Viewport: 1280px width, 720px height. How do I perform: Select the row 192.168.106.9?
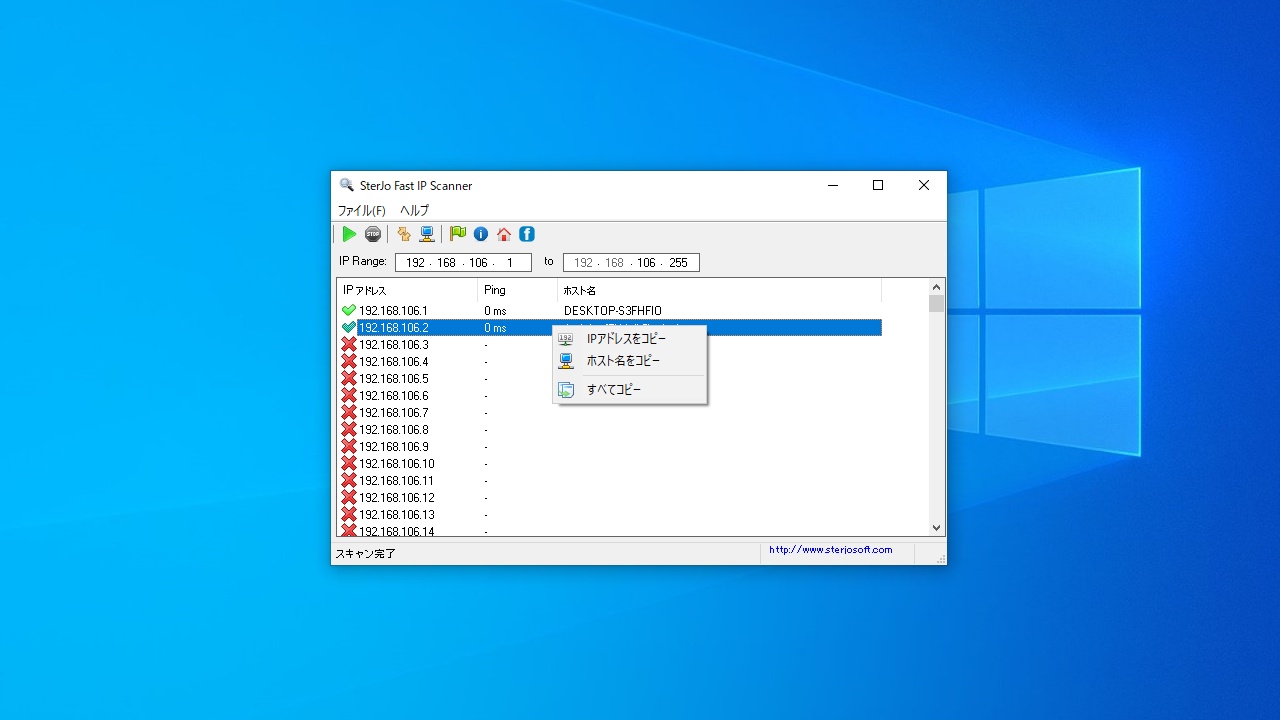point(610,446)
